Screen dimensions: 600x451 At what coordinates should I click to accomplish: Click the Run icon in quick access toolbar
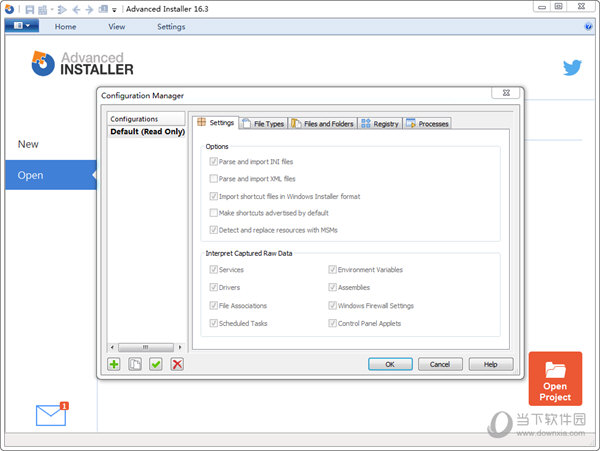(62, 9)
